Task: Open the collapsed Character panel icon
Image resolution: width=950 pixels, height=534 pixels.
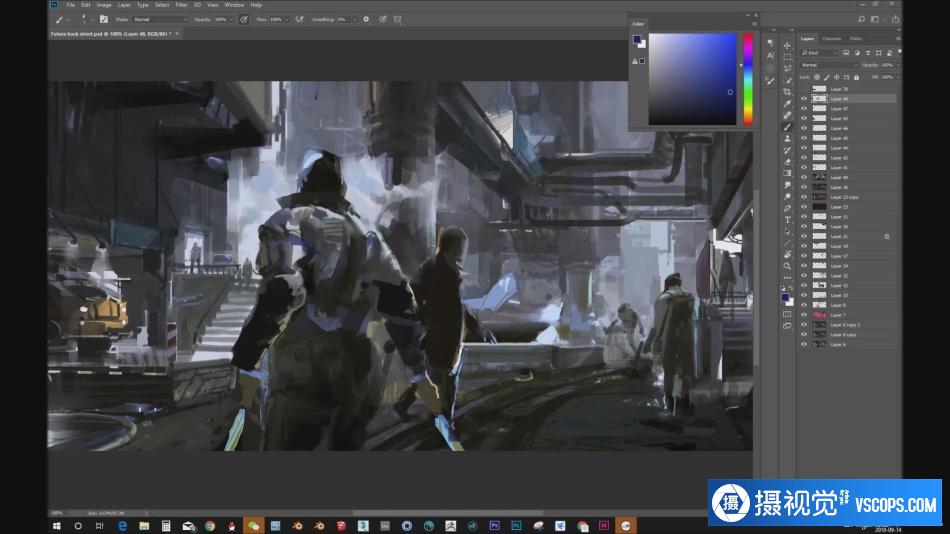Action: 770,55
